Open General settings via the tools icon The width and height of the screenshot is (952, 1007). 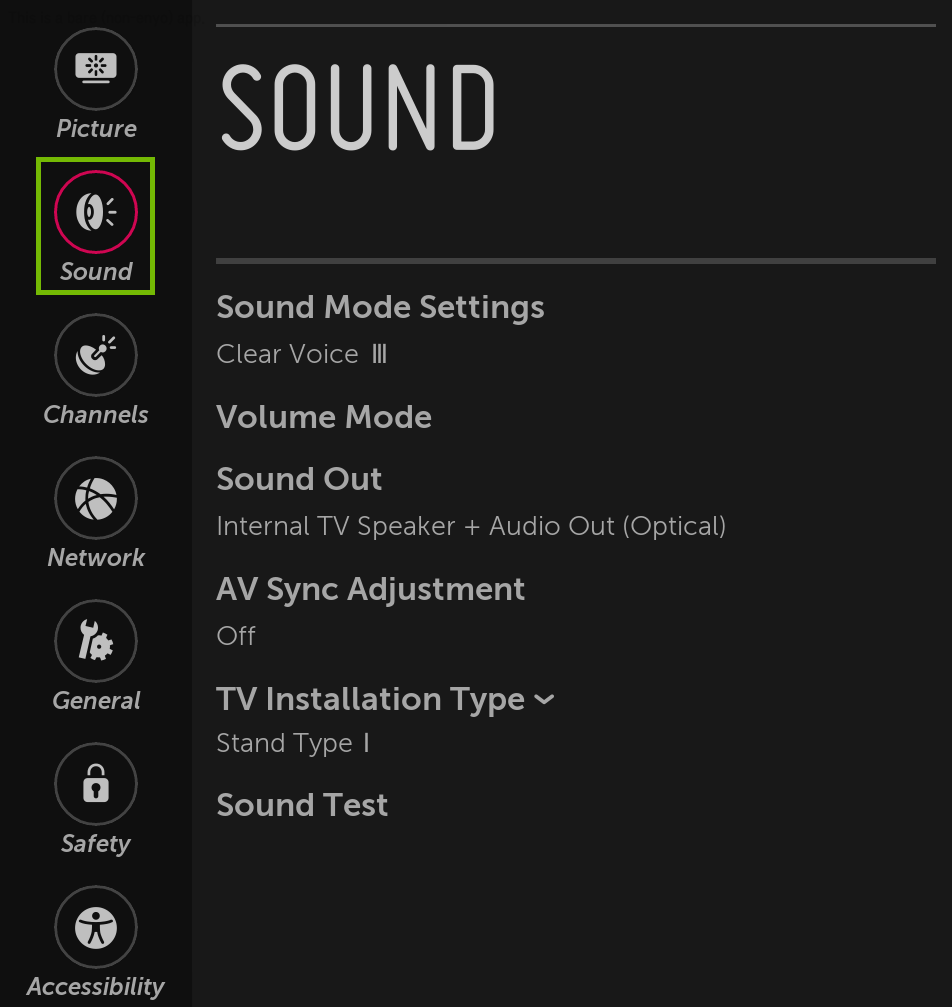click(96, 641)
